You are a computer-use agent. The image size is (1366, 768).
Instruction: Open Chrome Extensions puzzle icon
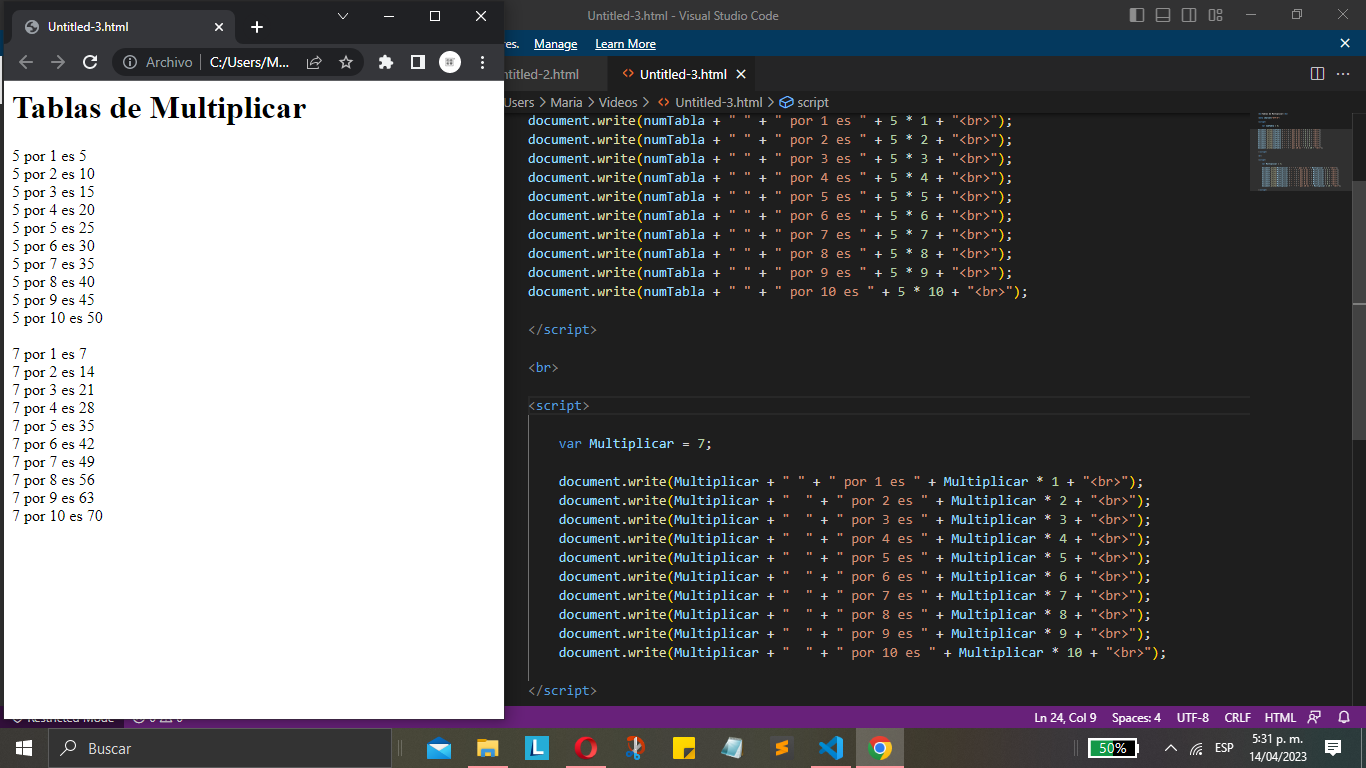click(x=386, y=62)
